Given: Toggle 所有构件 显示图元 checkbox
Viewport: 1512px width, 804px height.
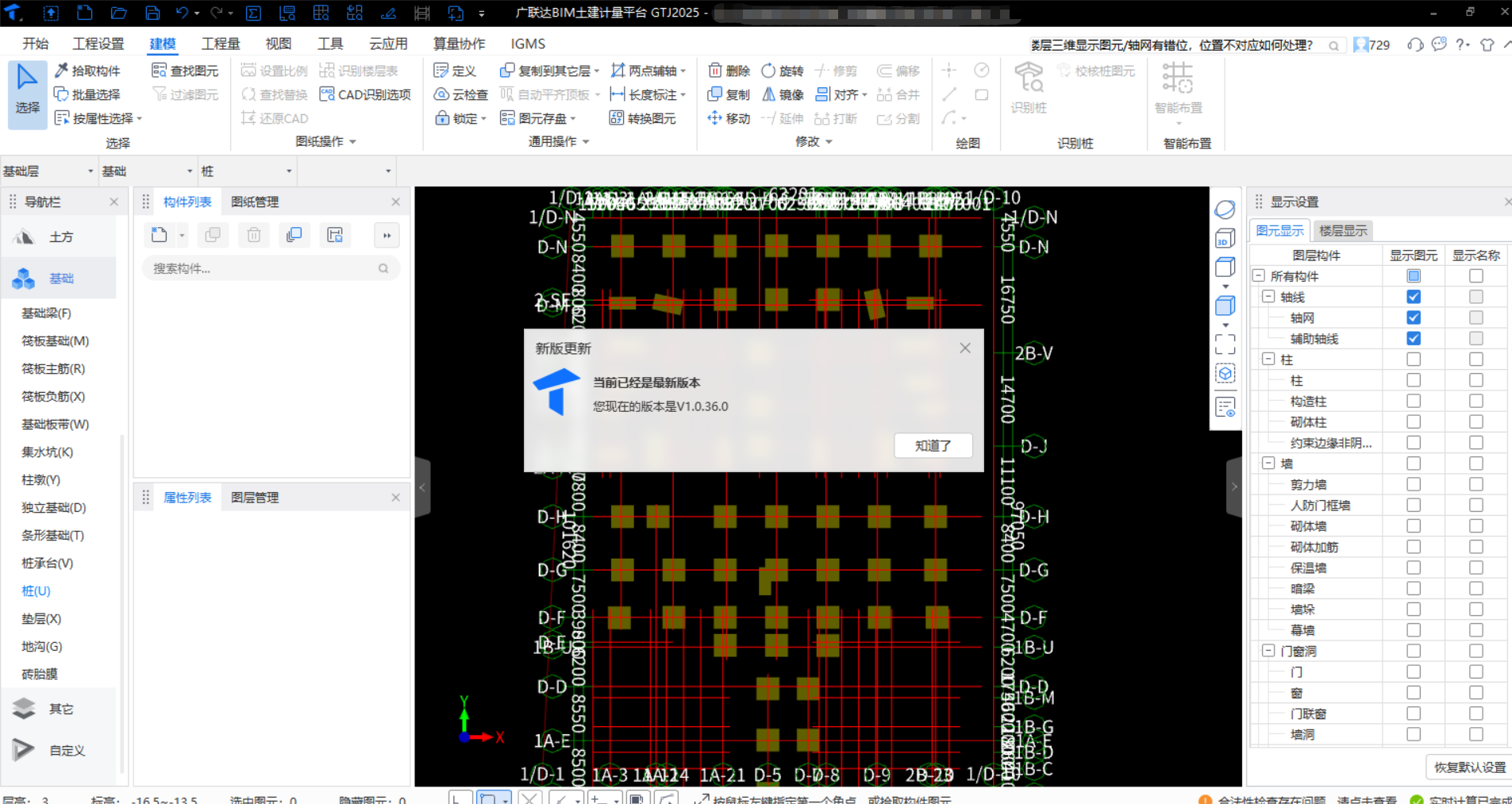Looking at the screenshot, I should click(x=1414, y=276).
